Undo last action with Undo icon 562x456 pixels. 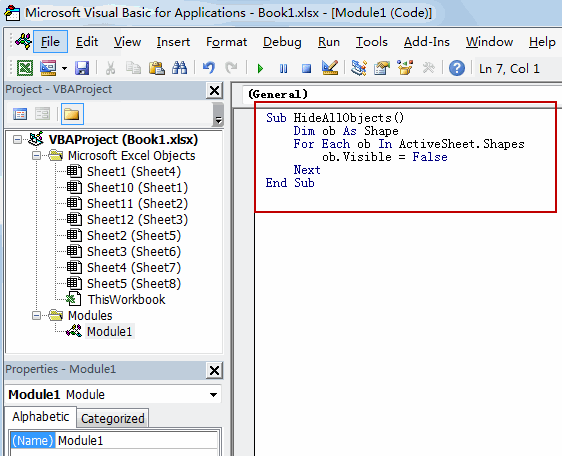pyautogui.click(x=209, y=68)
